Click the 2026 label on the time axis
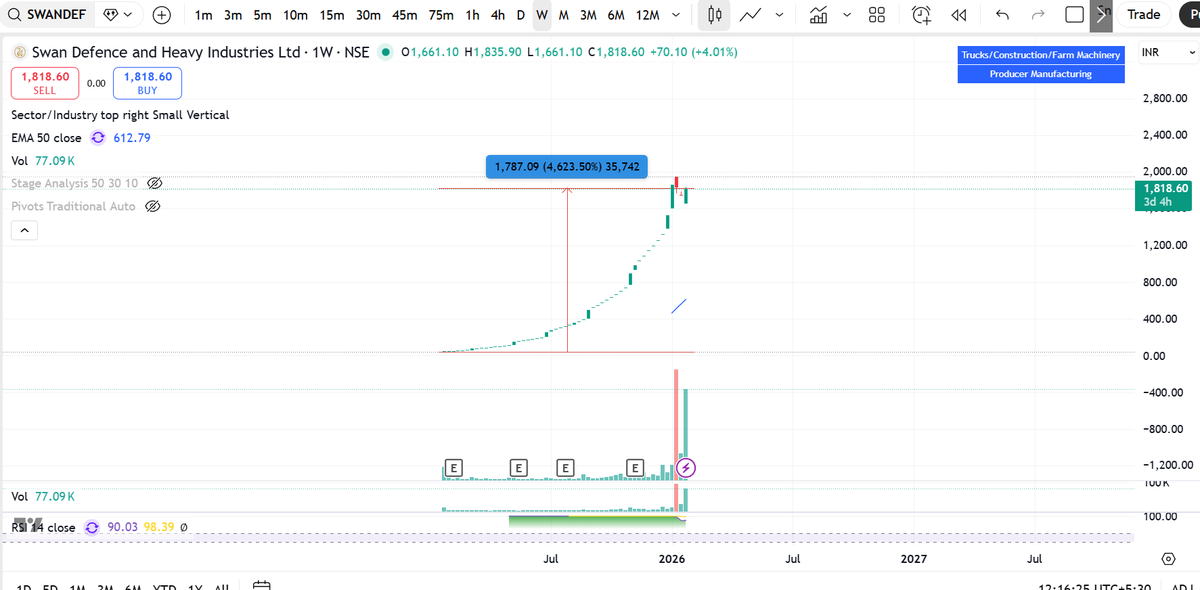The width and height of the screenshot is (1200, 590). coord(671,558)
